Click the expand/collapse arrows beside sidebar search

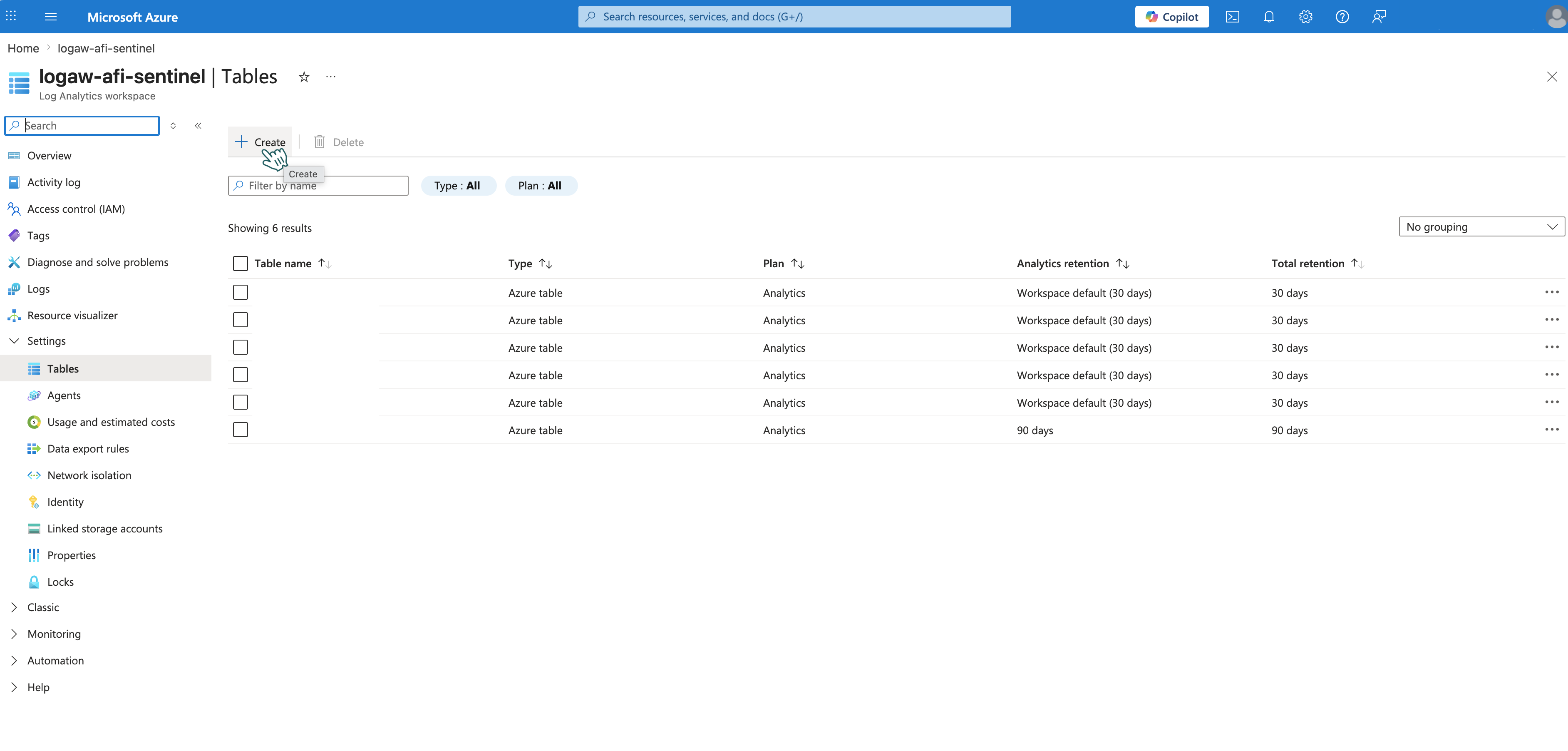(x=173, y=125)
